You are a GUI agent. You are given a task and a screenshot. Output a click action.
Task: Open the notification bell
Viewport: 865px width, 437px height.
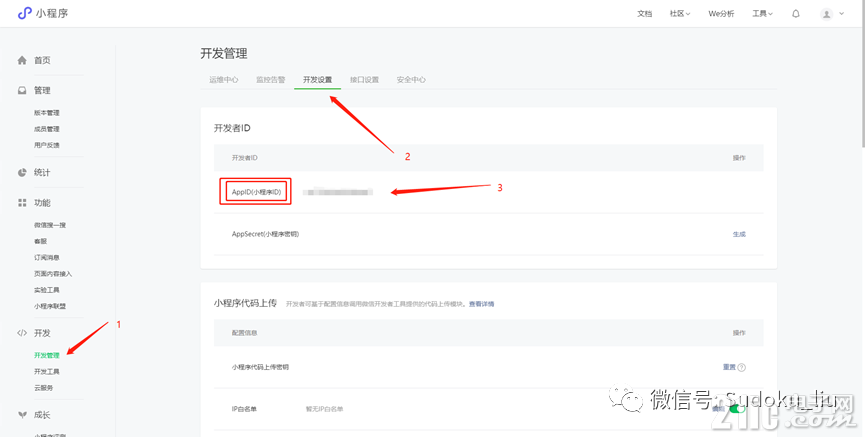pyautogui.click(x=795, y=14)
